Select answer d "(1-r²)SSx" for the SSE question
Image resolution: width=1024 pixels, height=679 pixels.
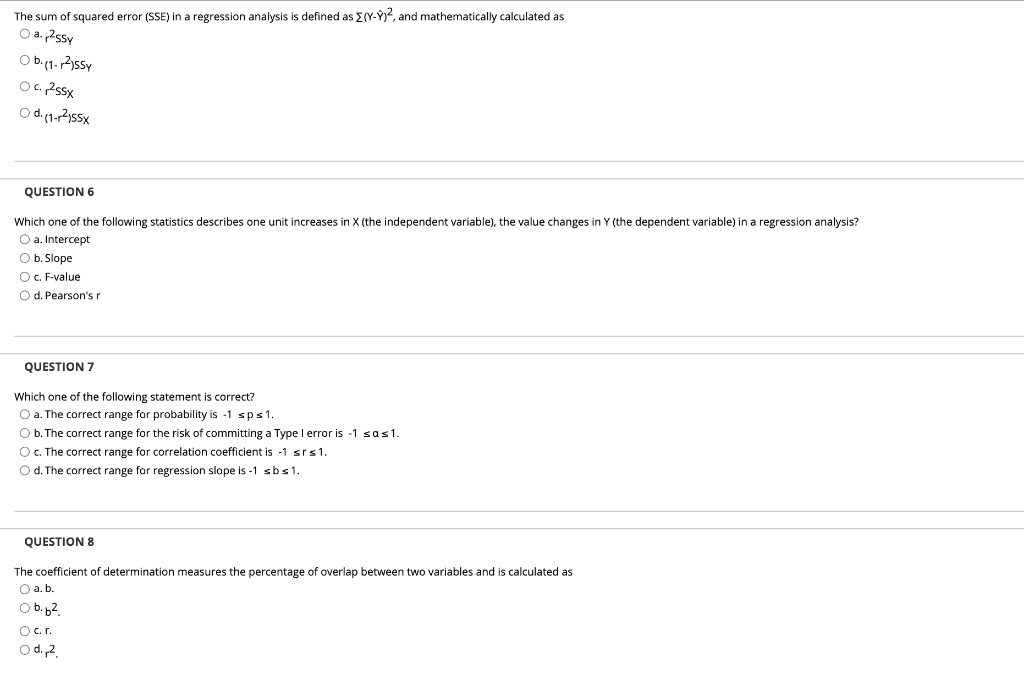tap(23, 113)
